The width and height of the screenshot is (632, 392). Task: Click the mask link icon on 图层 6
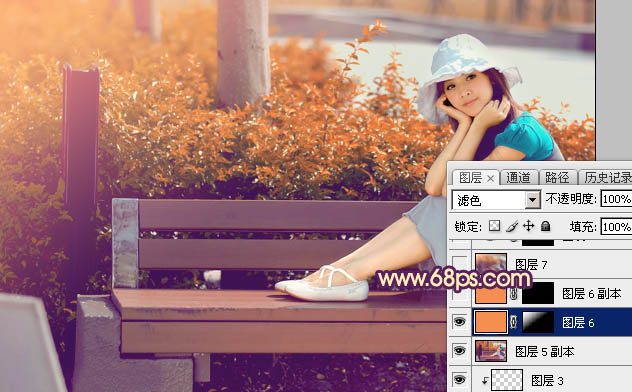(514, 322)
